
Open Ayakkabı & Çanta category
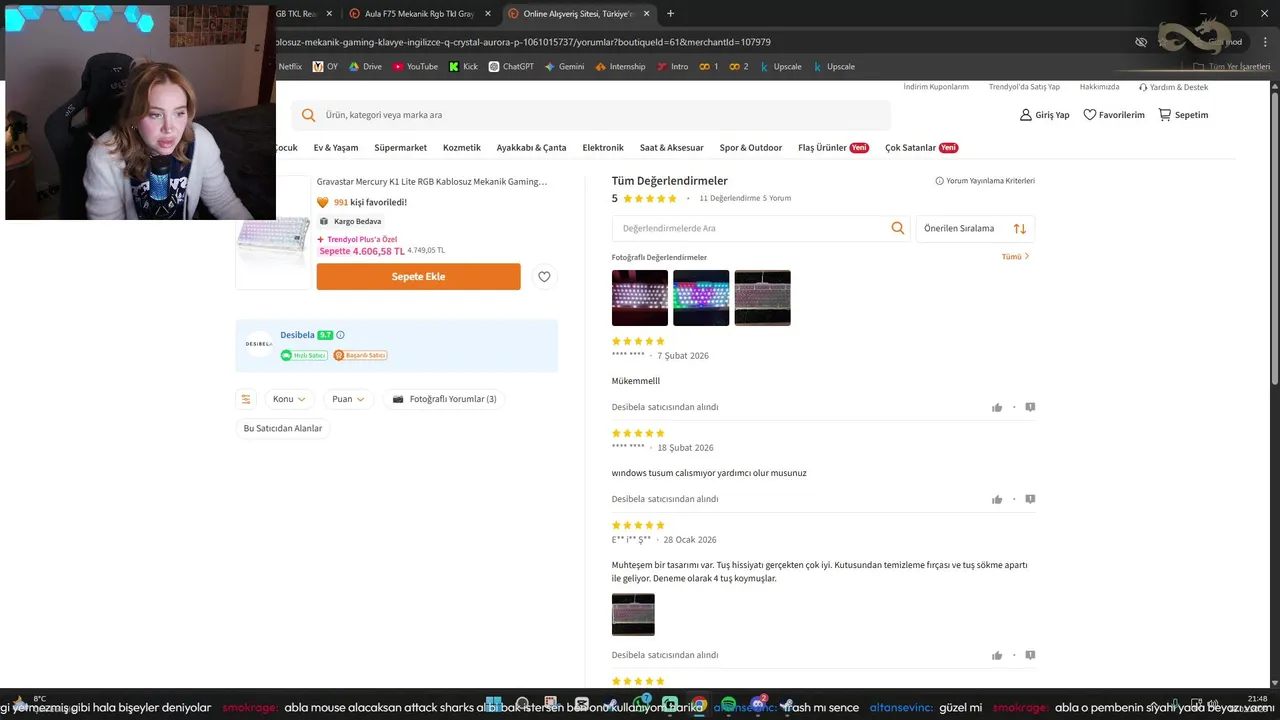pos(531,148)
